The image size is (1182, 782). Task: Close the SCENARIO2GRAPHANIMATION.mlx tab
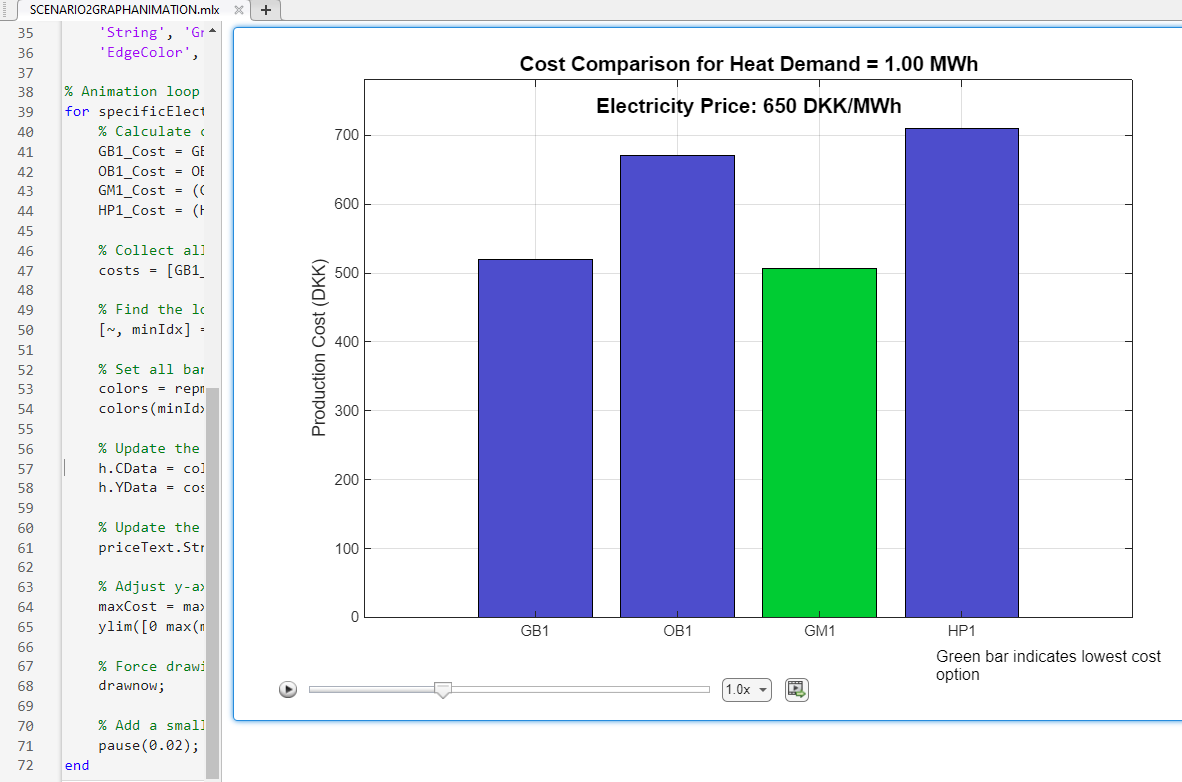coord(237,10)
